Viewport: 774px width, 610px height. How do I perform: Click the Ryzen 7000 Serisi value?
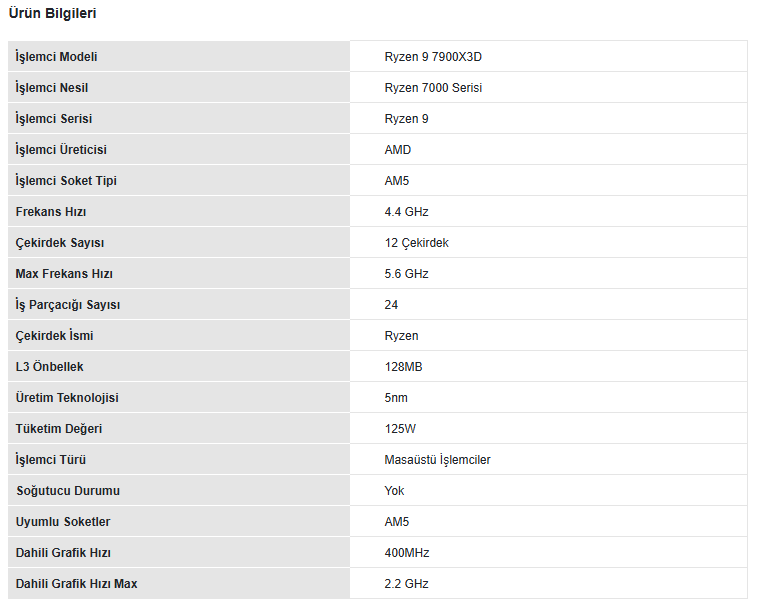tap(433, 88)
